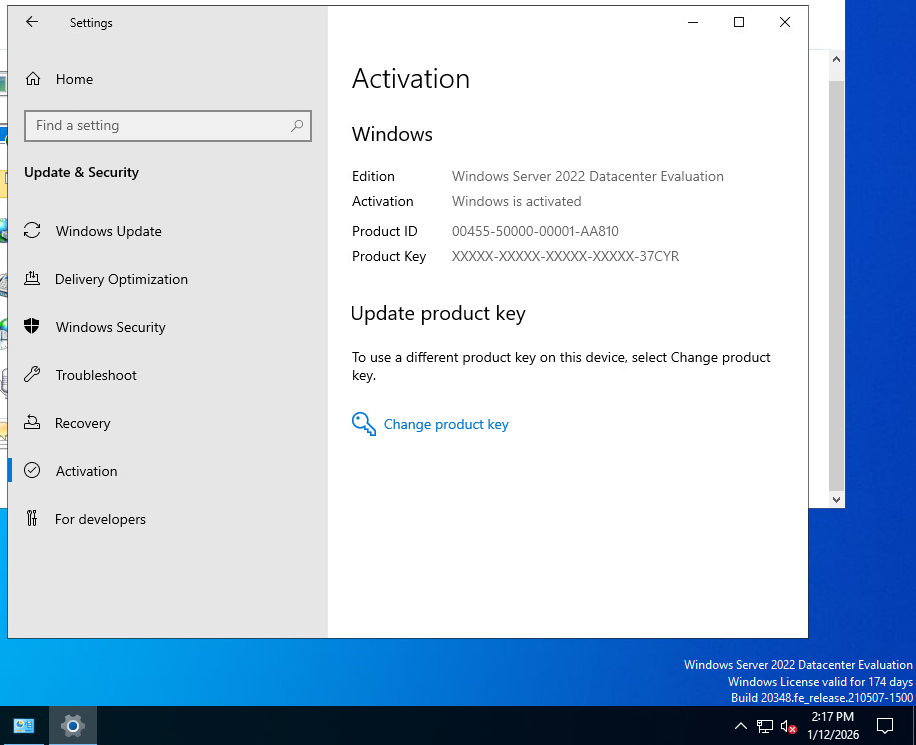The width and height of the screenshot is (916, 745).
Task: Open Windows Update via its sync icon
Action: pyautogui.click(x=34, y=231)
